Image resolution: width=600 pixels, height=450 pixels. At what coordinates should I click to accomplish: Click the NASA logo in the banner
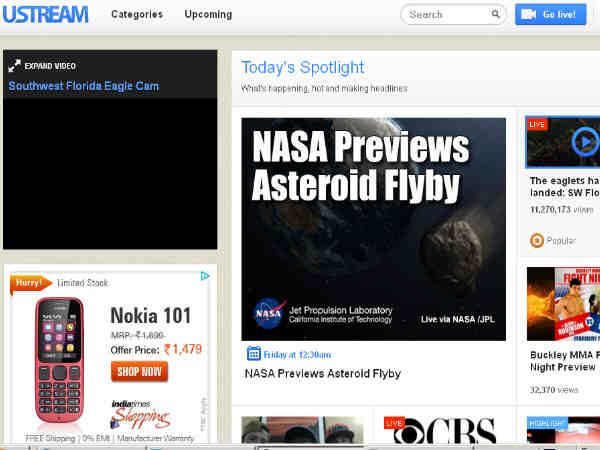click(269, 313)
